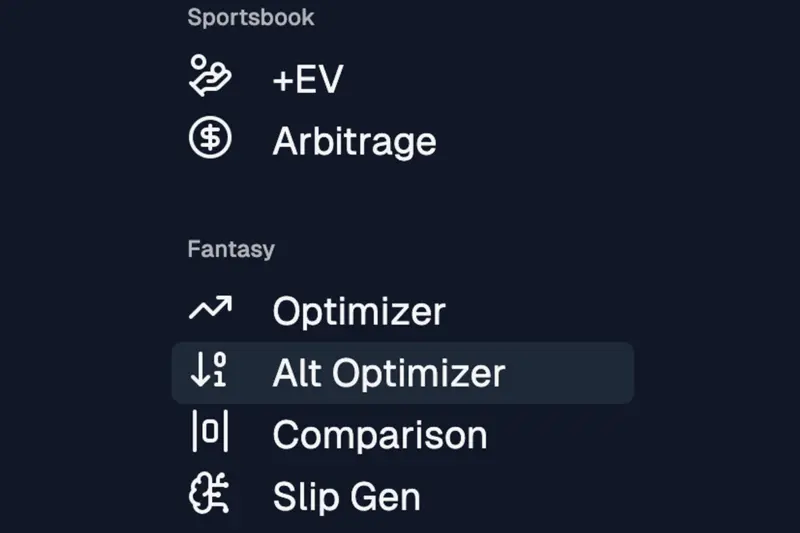Click the "Slip Gen" text label
This screenshot has height=533, width=800.
coord(346,497)
